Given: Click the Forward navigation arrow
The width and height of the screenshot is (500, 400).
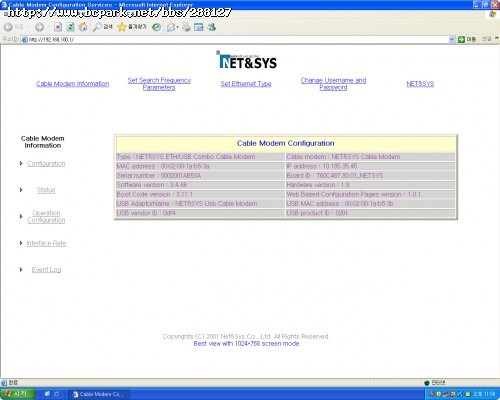Looking at the screenshot, I should click(x=39, y=27).
